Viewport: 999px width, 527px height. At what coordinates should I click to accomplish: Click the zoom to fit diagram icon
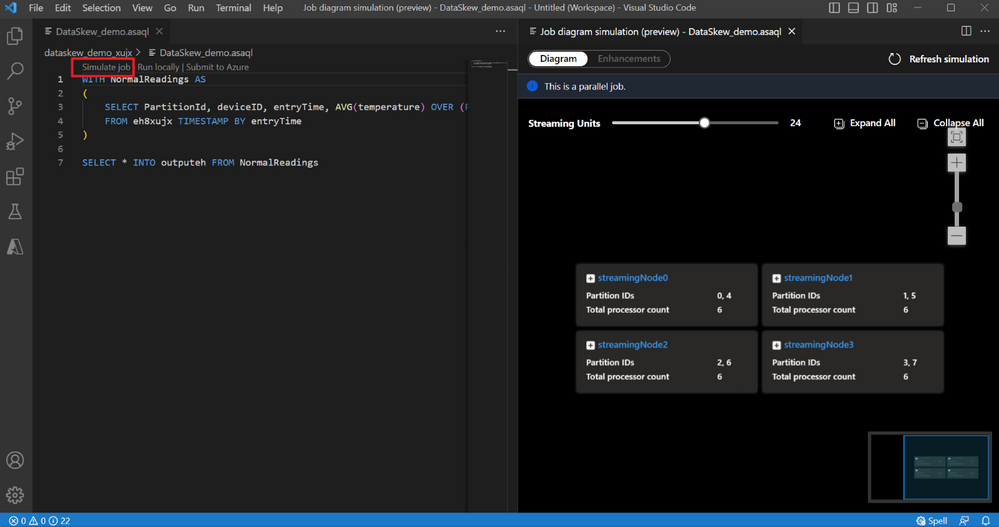956,137
